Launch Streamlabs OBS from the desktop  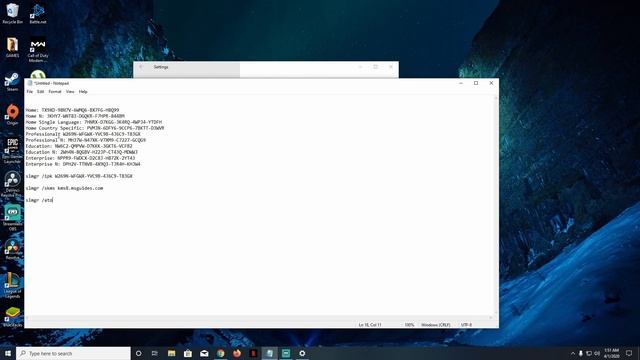pos(12,217)
